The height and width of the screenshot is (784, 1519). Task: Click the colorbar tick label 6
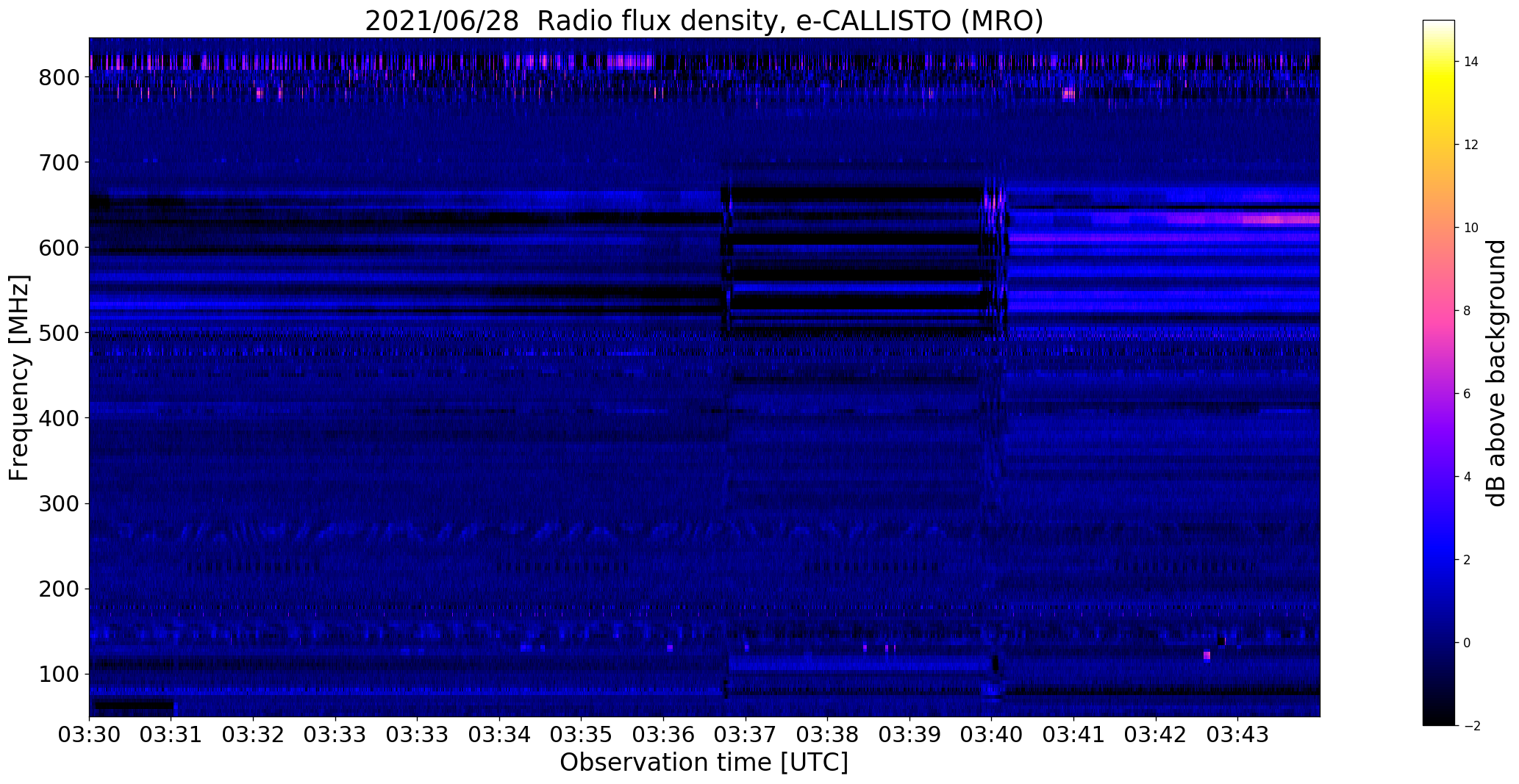(x=1468, y=394)
